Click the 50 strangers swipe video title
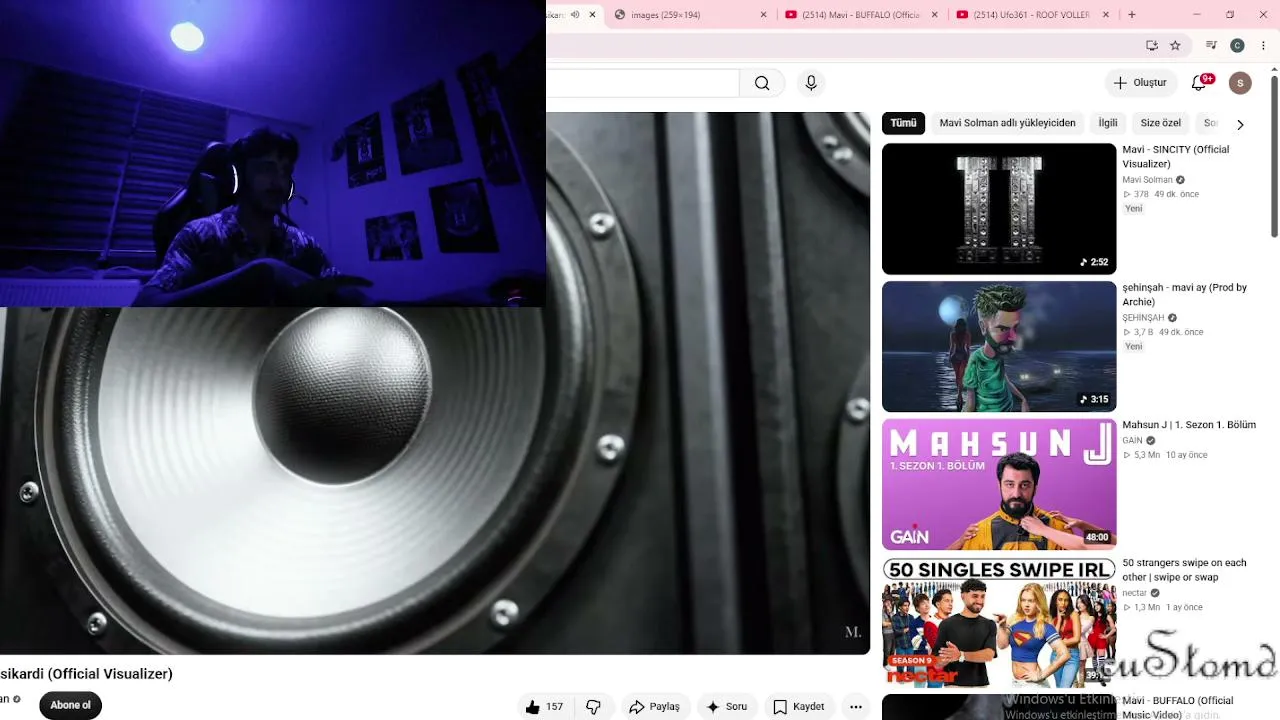 click(x=1184, y=570)
